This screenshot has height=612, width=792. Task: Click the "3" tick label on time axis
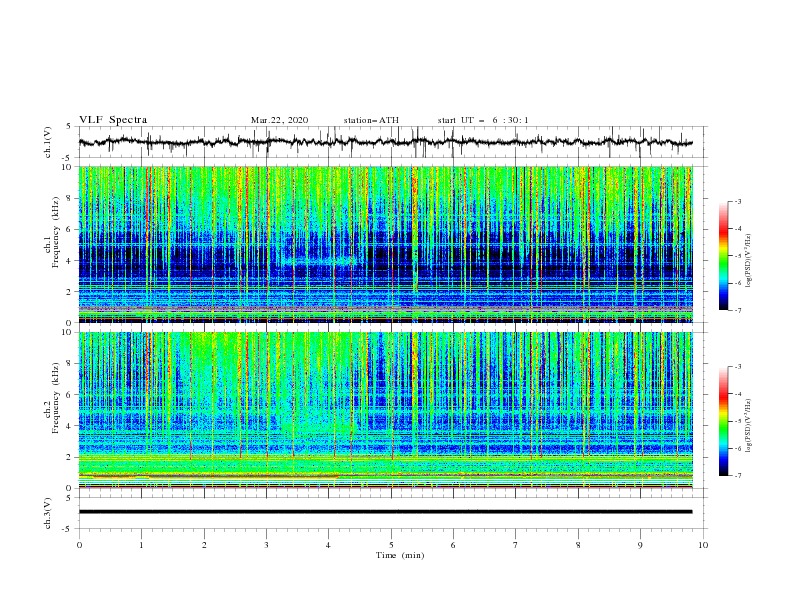click(267, 545)
